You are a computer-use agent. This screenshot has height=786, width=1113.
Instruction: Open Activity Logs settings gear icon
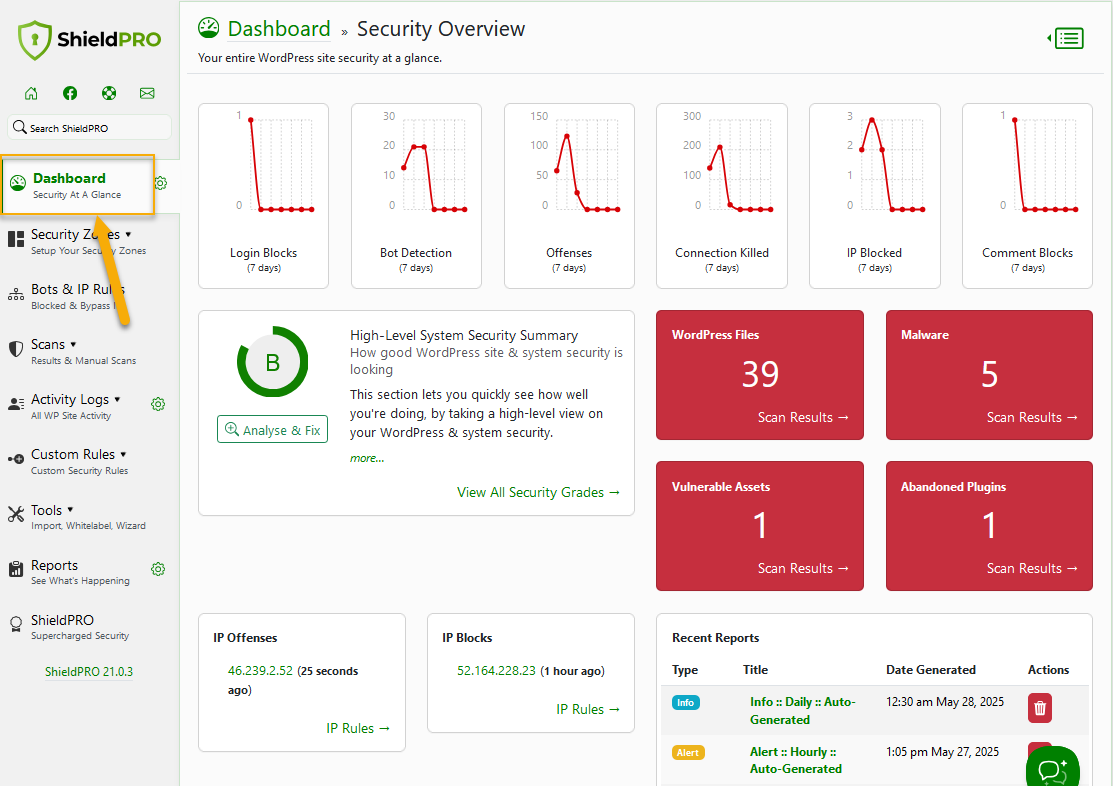(x=158, y=404)
